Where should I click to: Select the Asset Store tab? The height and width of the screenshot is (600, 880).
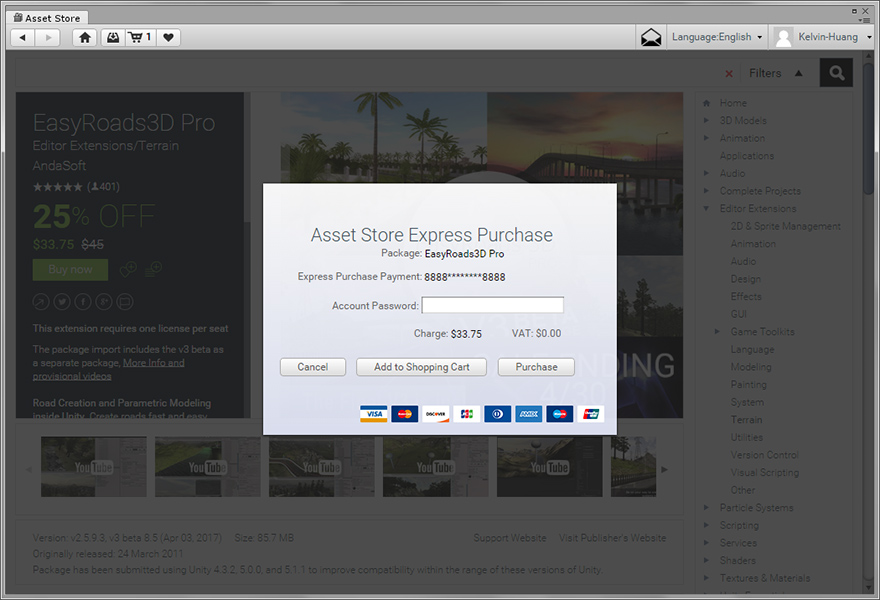click(x=49, y=18)
